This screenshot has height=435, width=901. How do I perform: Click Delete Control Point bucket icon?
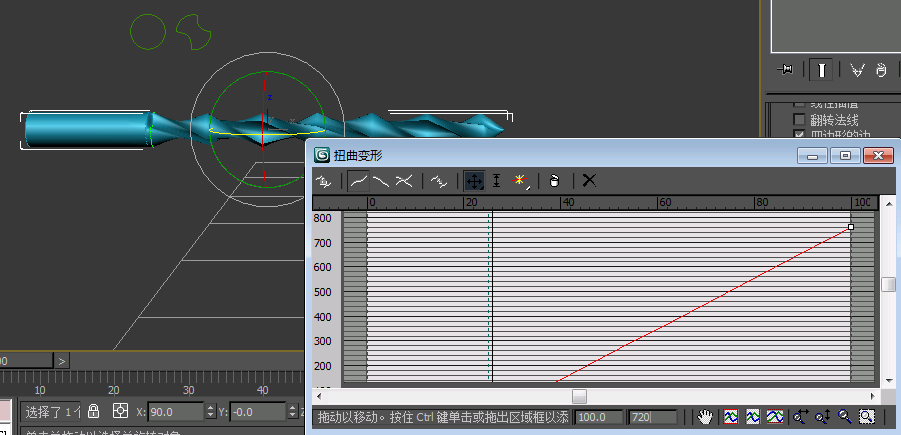(554, 181)
